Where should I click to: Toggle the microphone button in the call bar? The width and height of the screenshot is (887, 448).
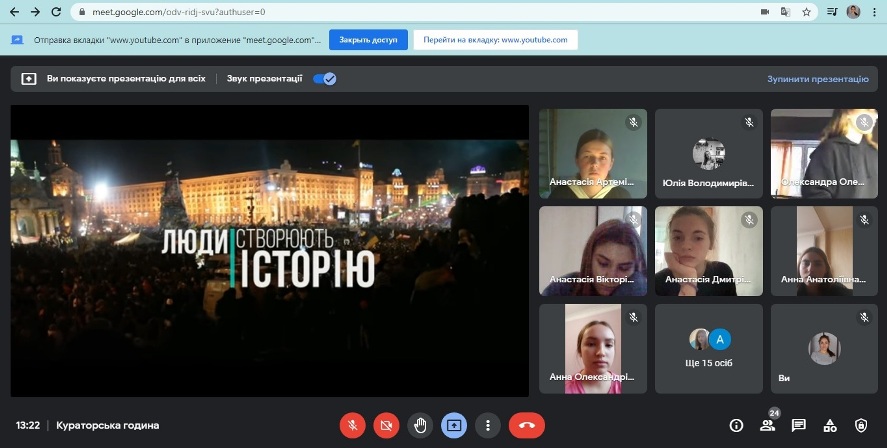pyautogui.click(x=352, y=425)
